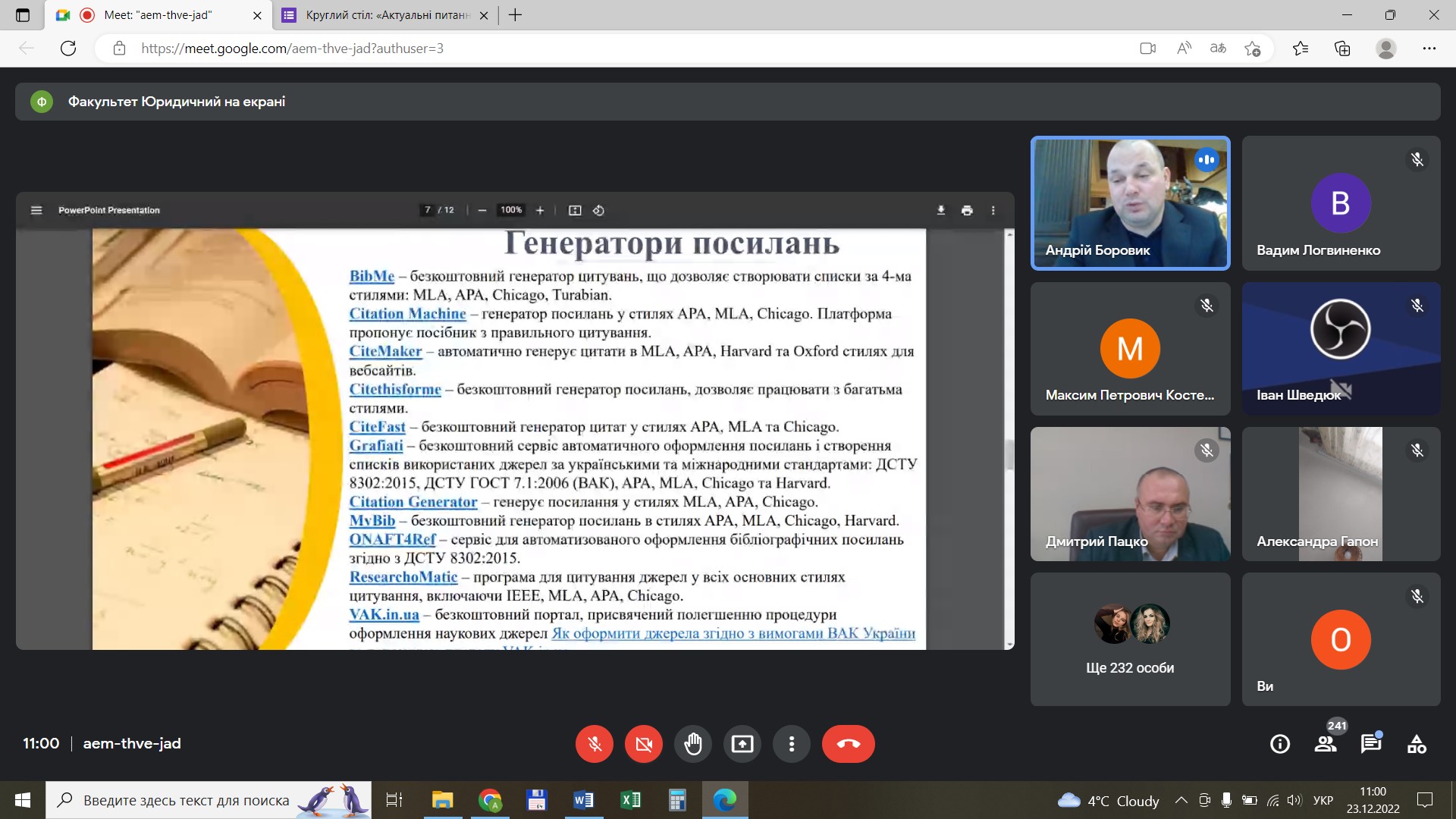Click the taskbar search box
1456x819 pixels.
click(x=209, y=800)
